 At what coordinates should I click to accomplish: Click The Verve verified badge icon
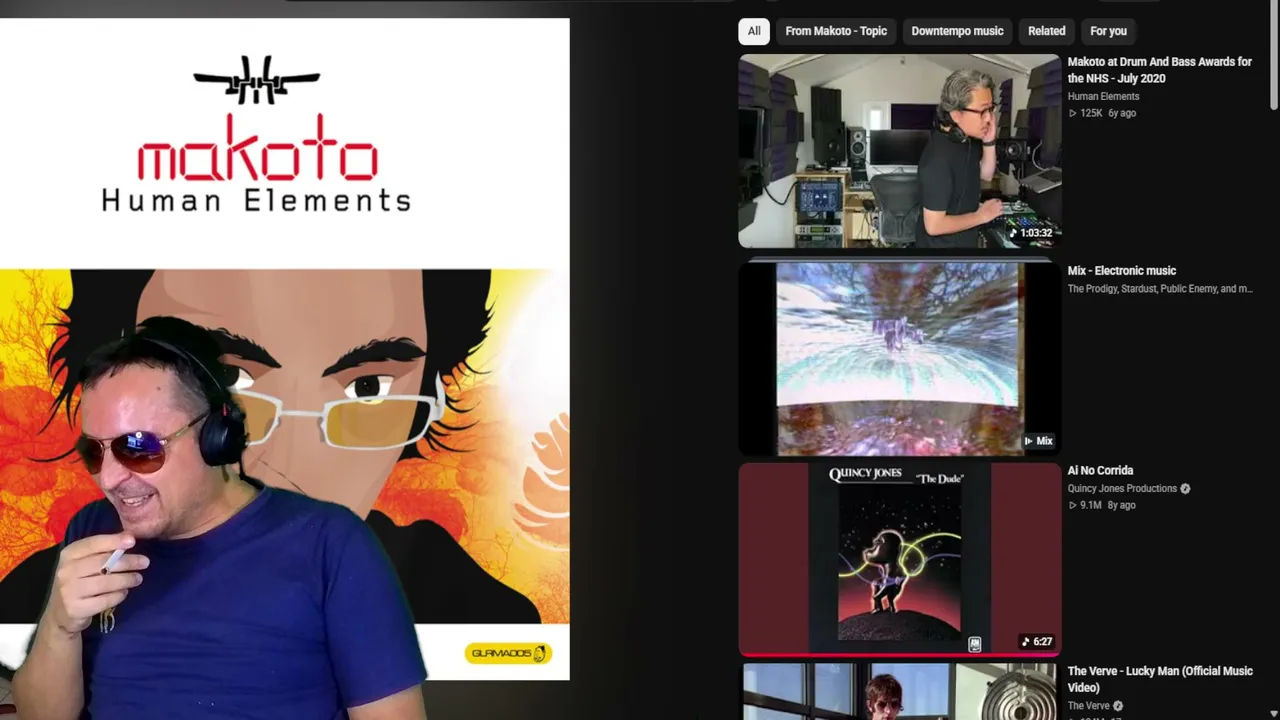(x=1118, y=706)
